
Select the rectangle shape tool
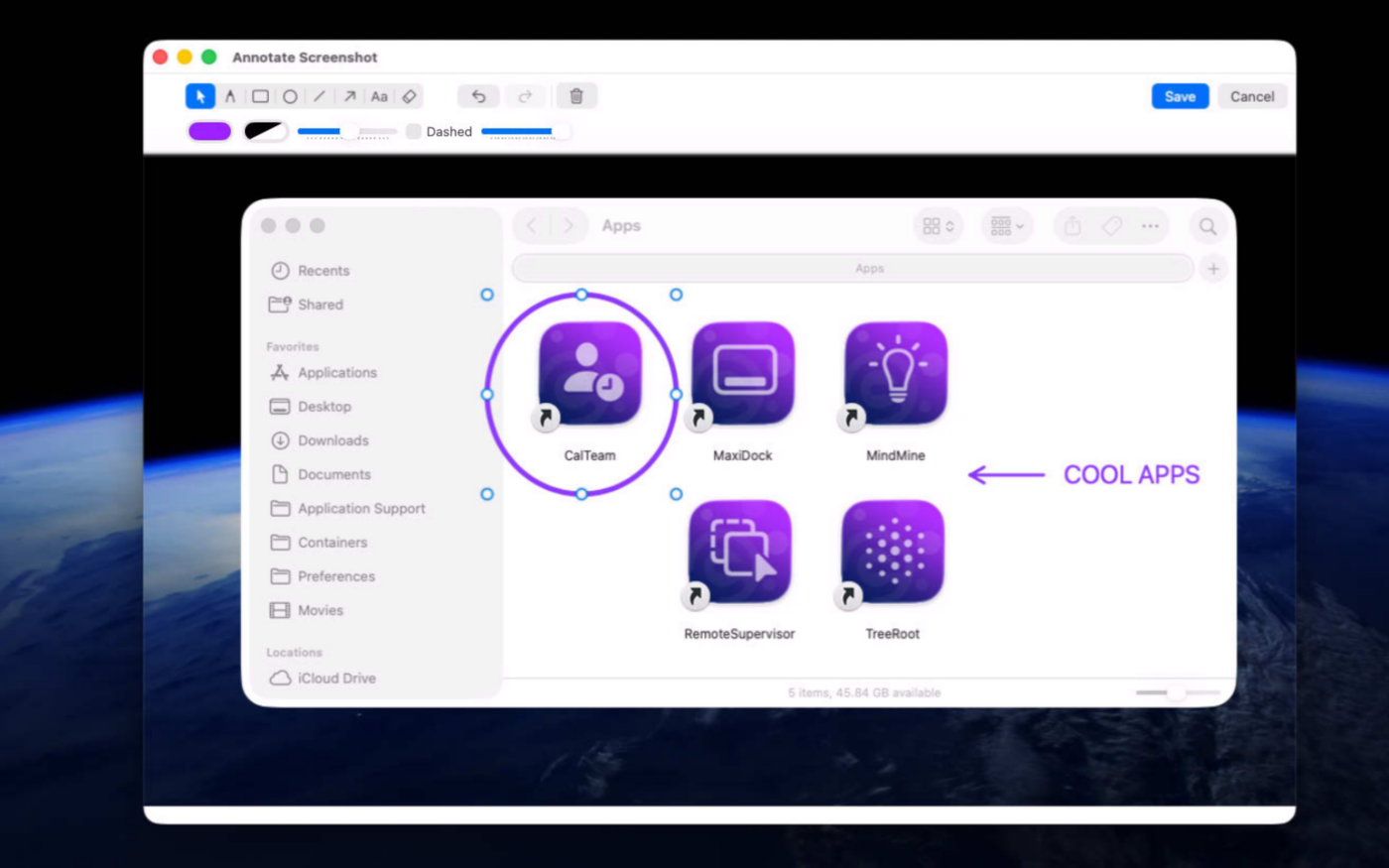260,96
